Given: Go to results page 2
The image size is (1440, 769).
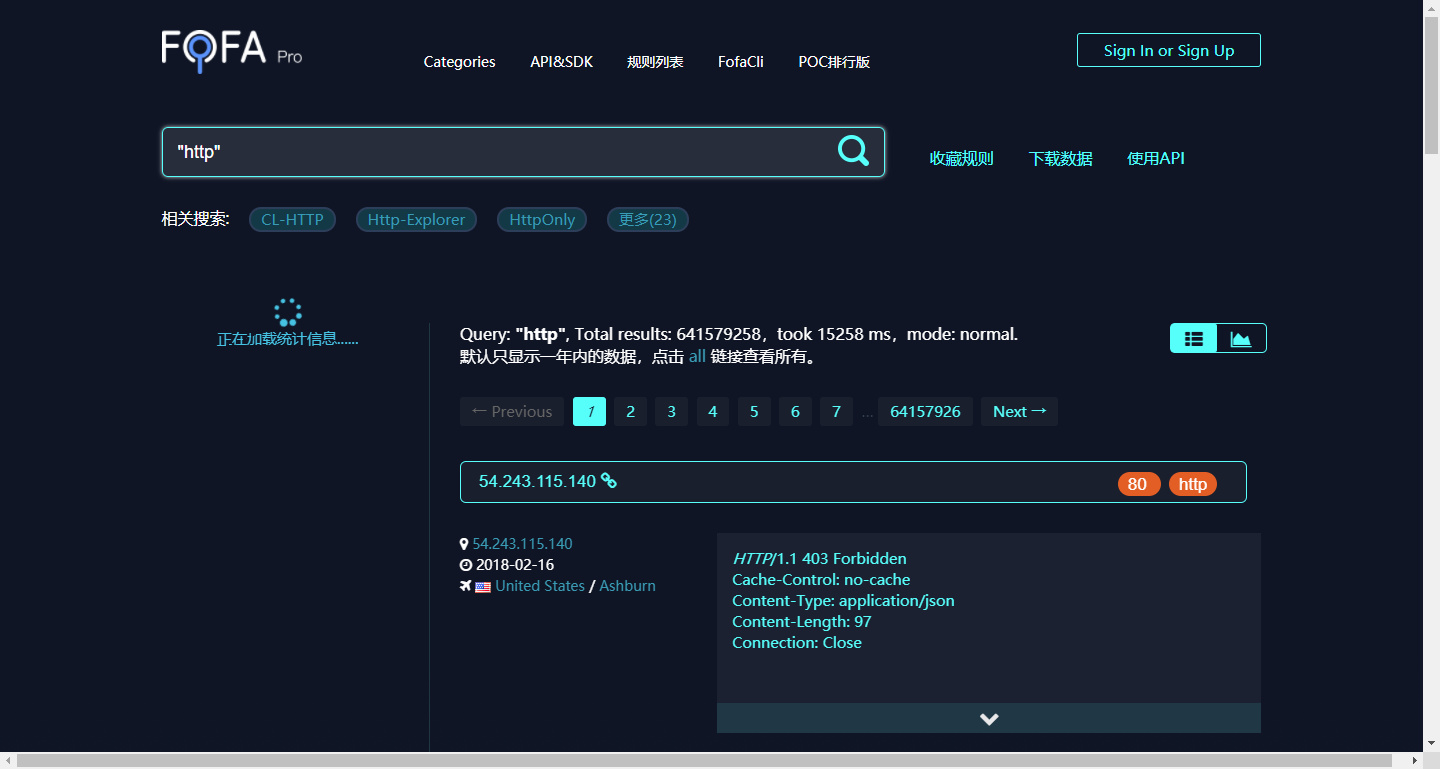Looking at the screenshot, I should pyautogui.click(x=631, y=411).
